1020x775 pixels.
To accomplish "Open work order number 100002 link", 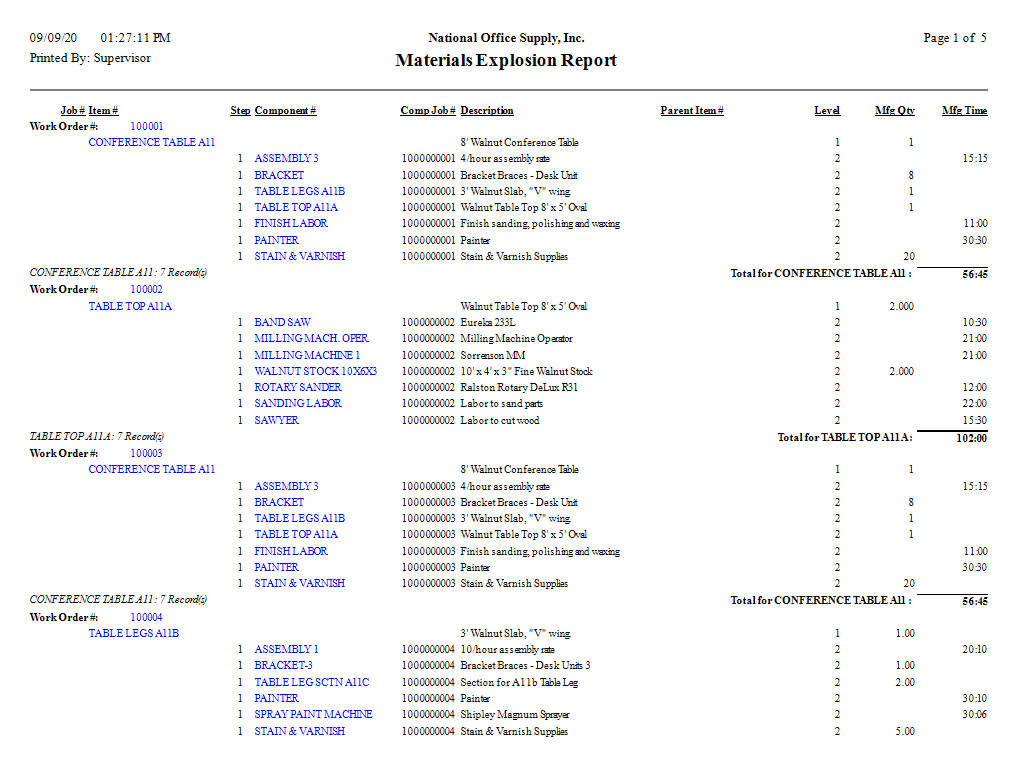I will tap(146, 290).
